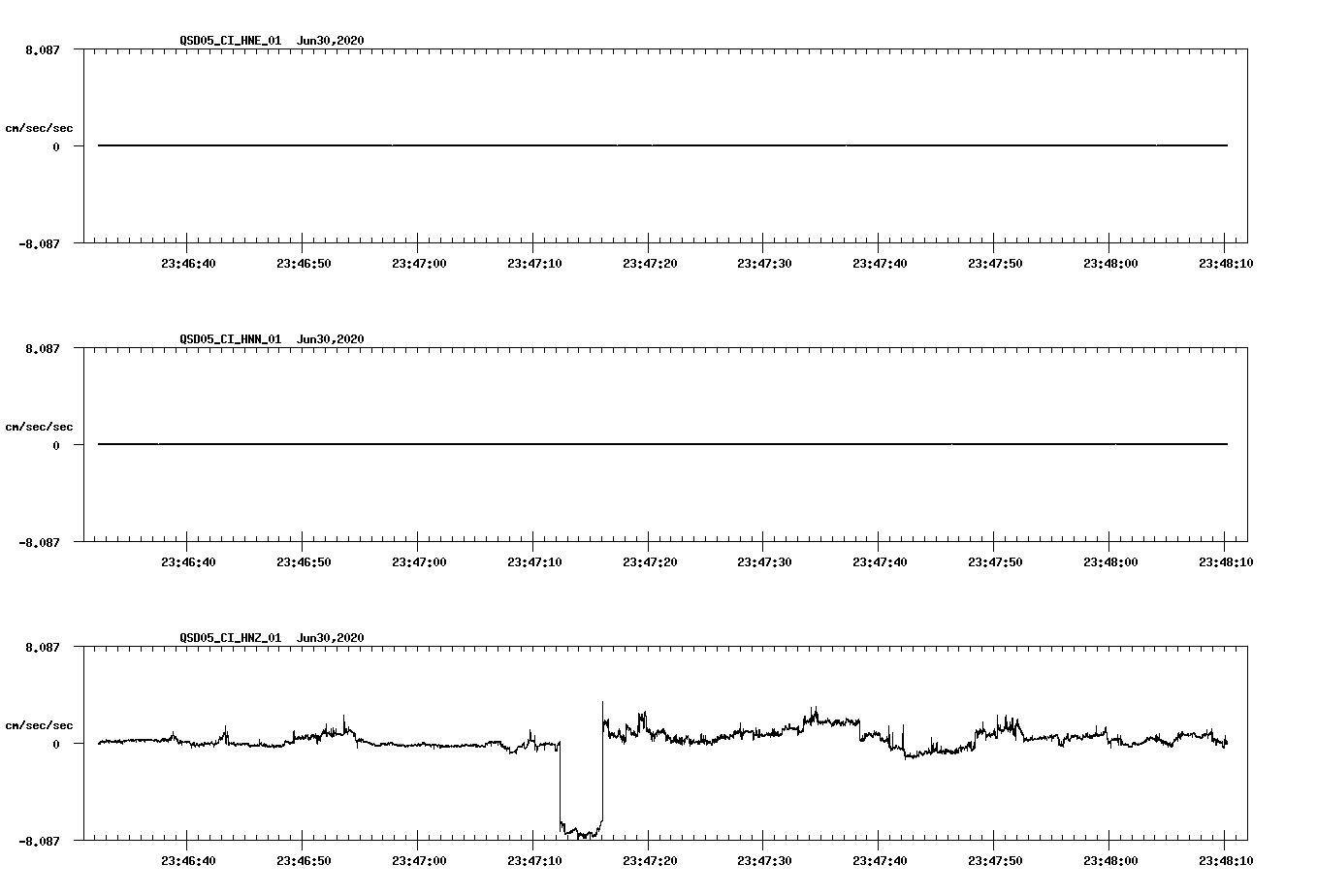Select the 8.087 upper limit on HNE plot
1317x896 pixels.
(x=43, y=49)
